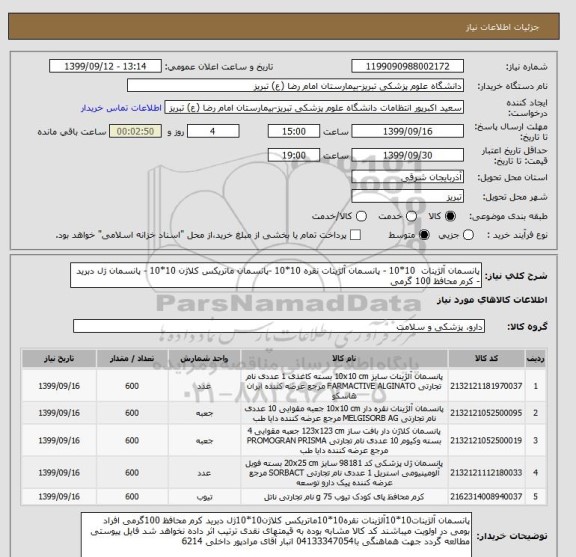Click product code 2132121112180033
576x557 pixels.
[x=486, y=472]
